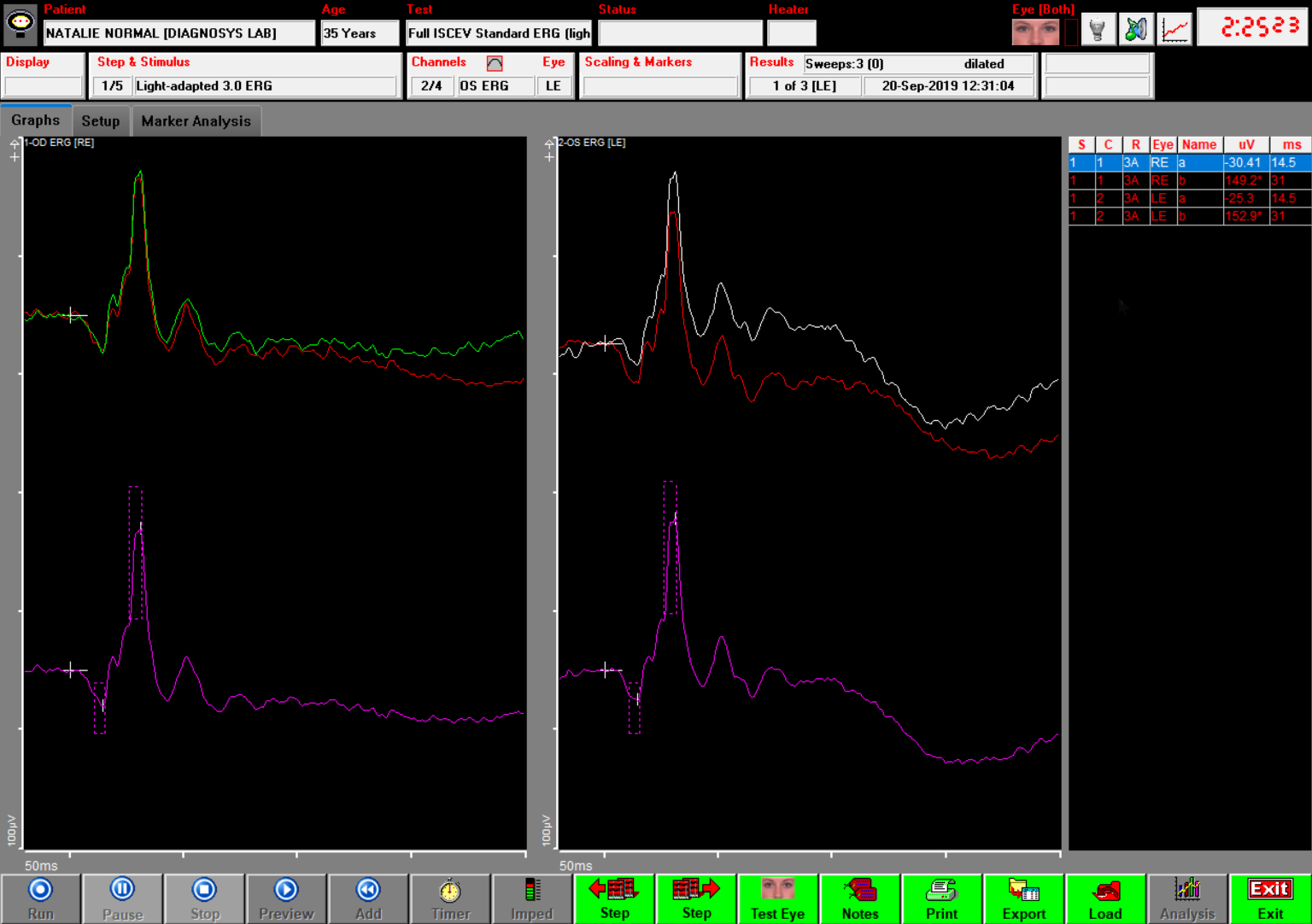Open the Marker Analysis tab
The image size is (1312, 924).
(x=196, y=120)
